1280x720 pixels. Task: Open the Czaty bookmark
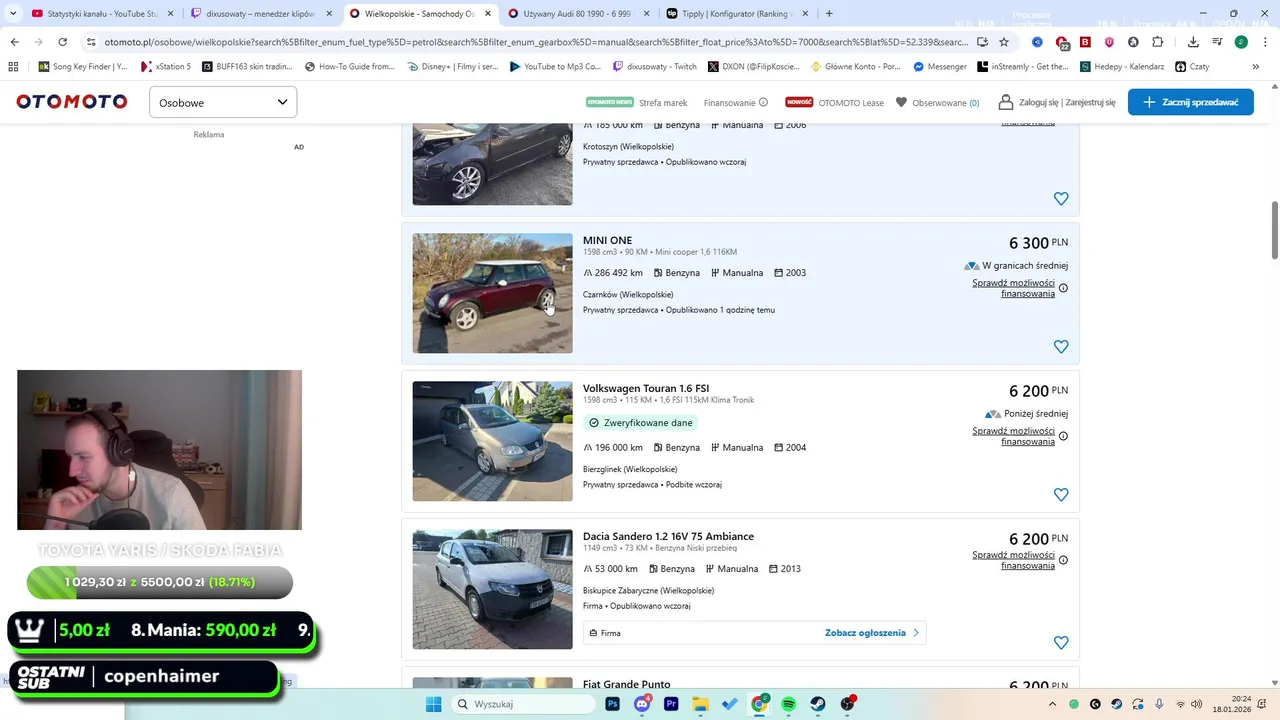click(x=1193, y=66)
